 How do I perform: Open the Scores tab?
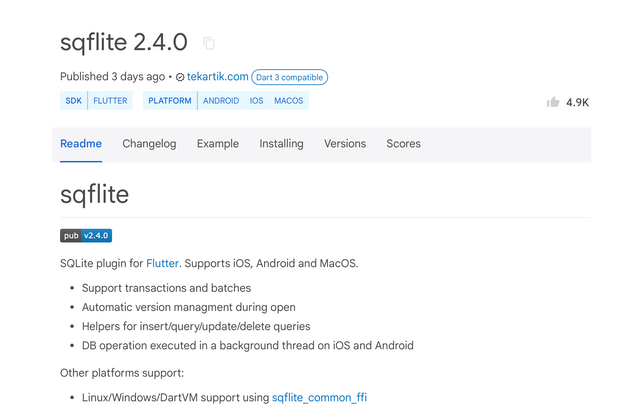click(x=403, y=144)
